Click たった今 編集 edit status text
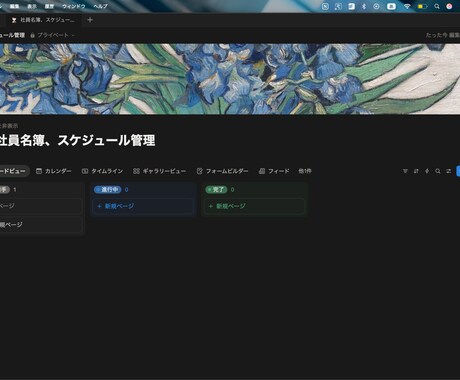 (443, 35)
